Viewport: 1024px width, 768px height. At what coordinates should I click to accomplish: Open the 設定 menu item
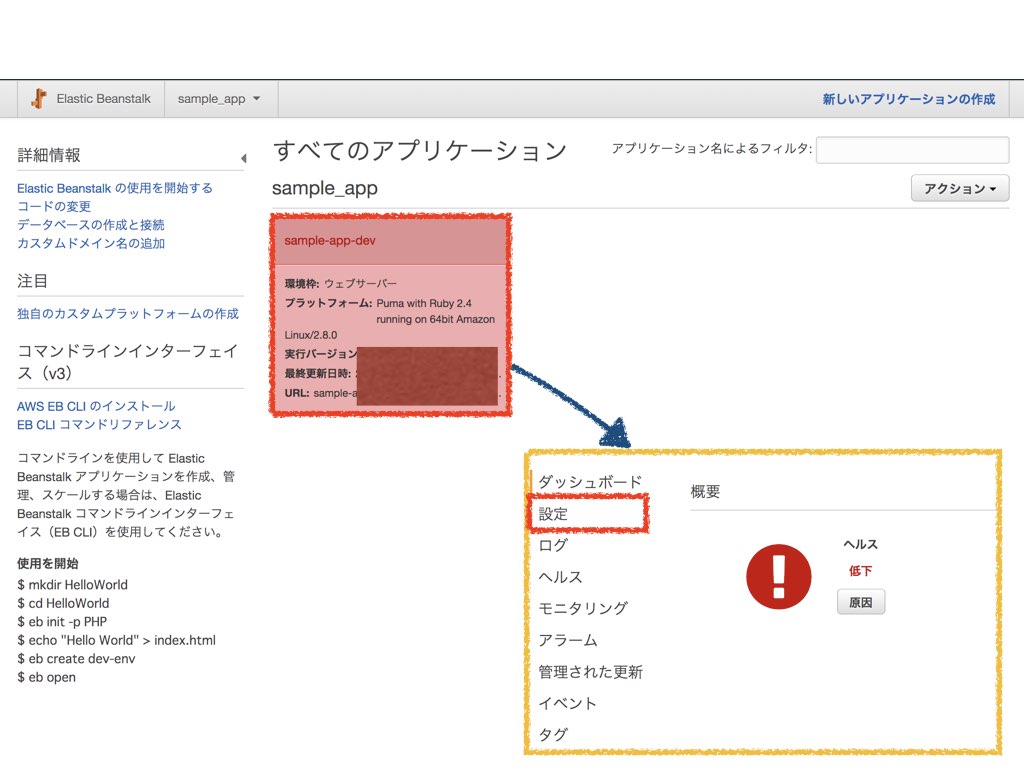pos(556,513)
